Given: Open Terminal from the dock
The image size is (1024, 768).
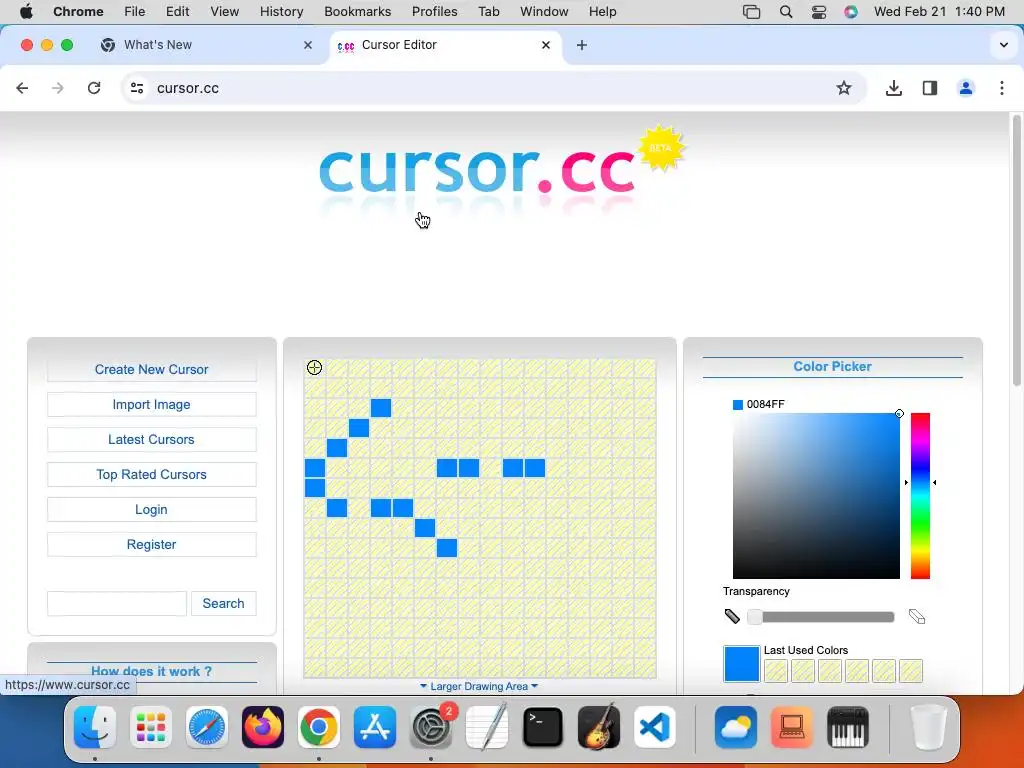Looking at the screenshot, I should coord(543,727).
